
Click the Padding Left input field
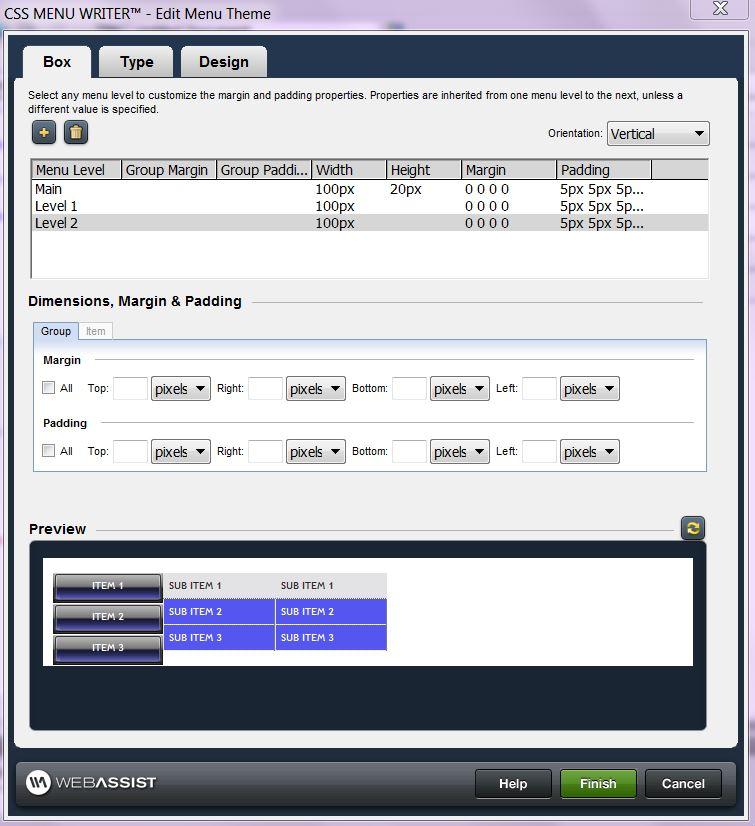tap(540, 451)
